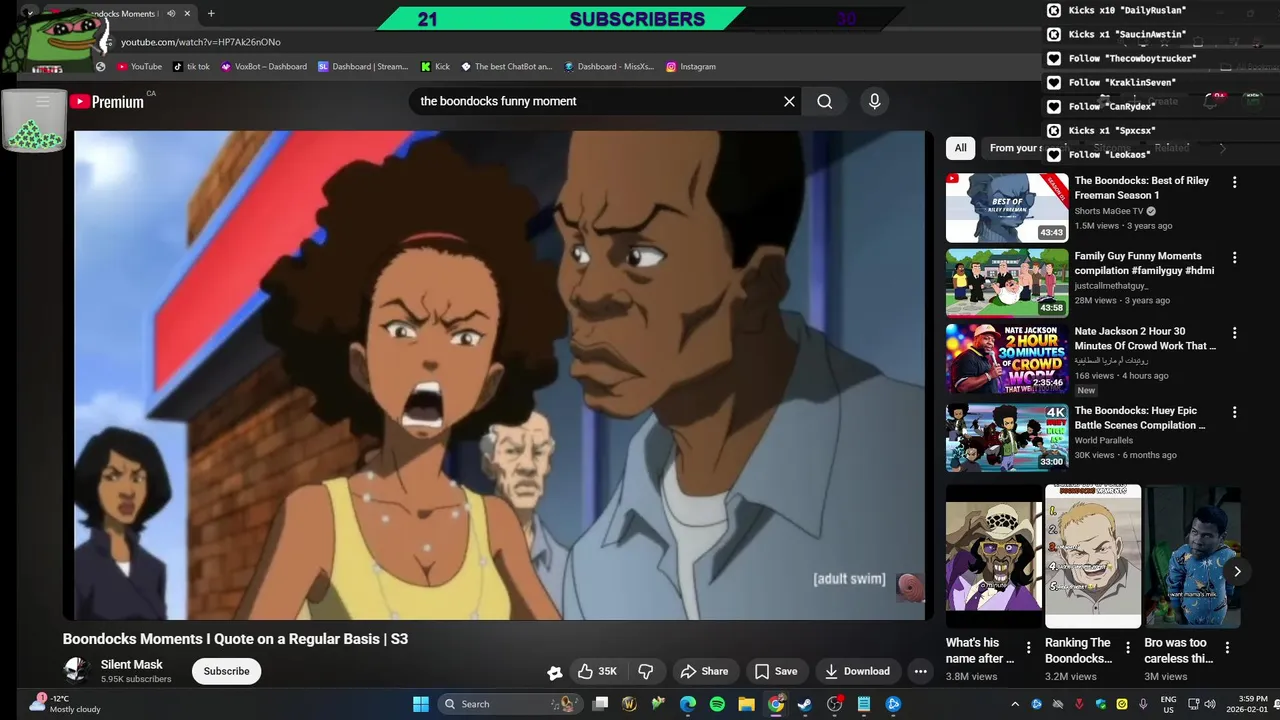Open the Kick bookmark
The width and height of the screenshot is (1280, 720).
[x=435, y=67]
